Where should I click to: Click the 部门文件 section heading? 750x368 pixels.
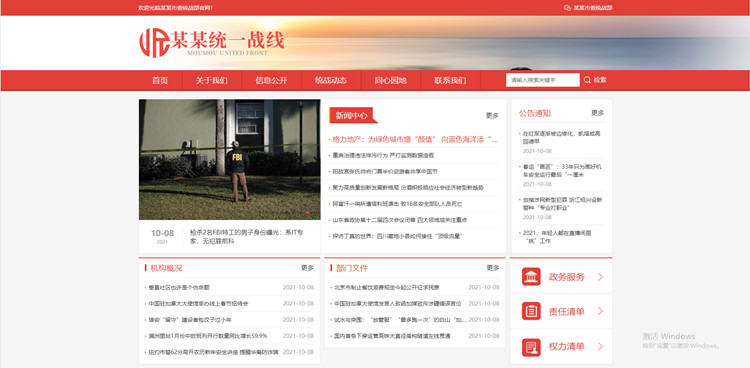coord(352,268)
